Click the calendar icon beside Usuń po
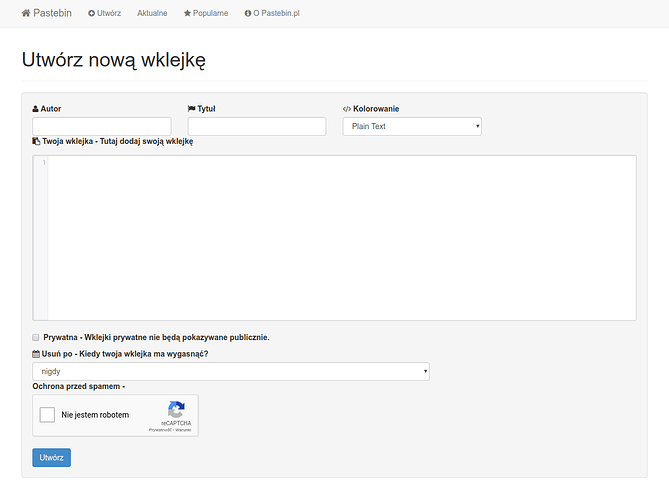Viewport: 669px width, 500px height. [x=36, y=354]
